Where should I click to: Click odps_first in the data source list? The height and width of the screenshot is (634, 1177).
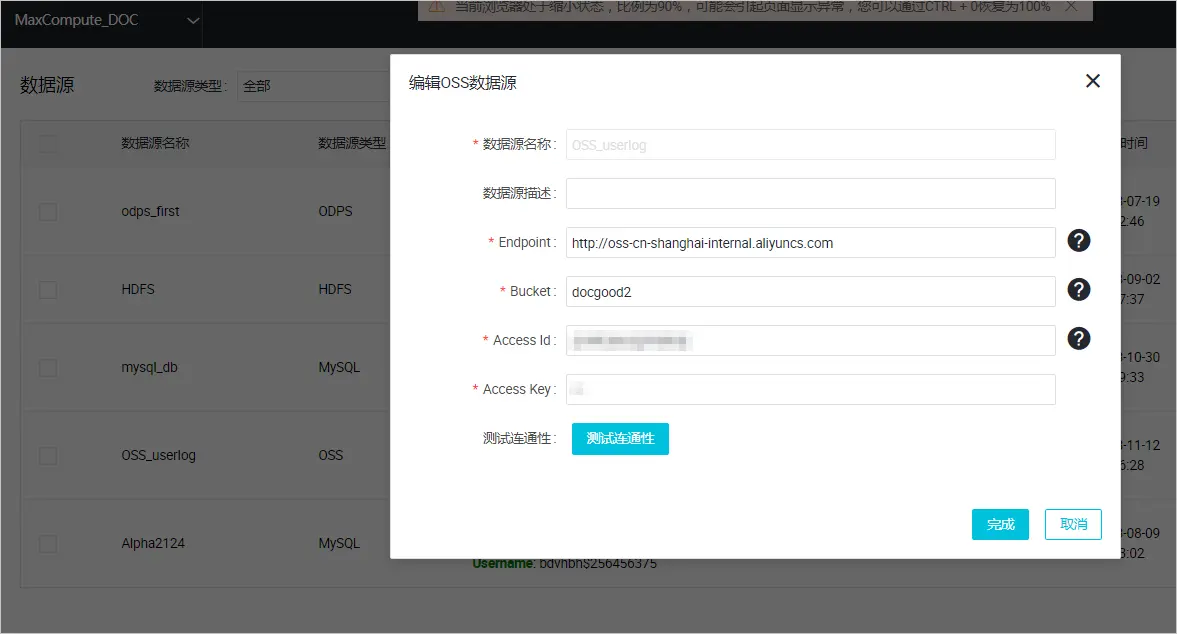pos(150,212)
